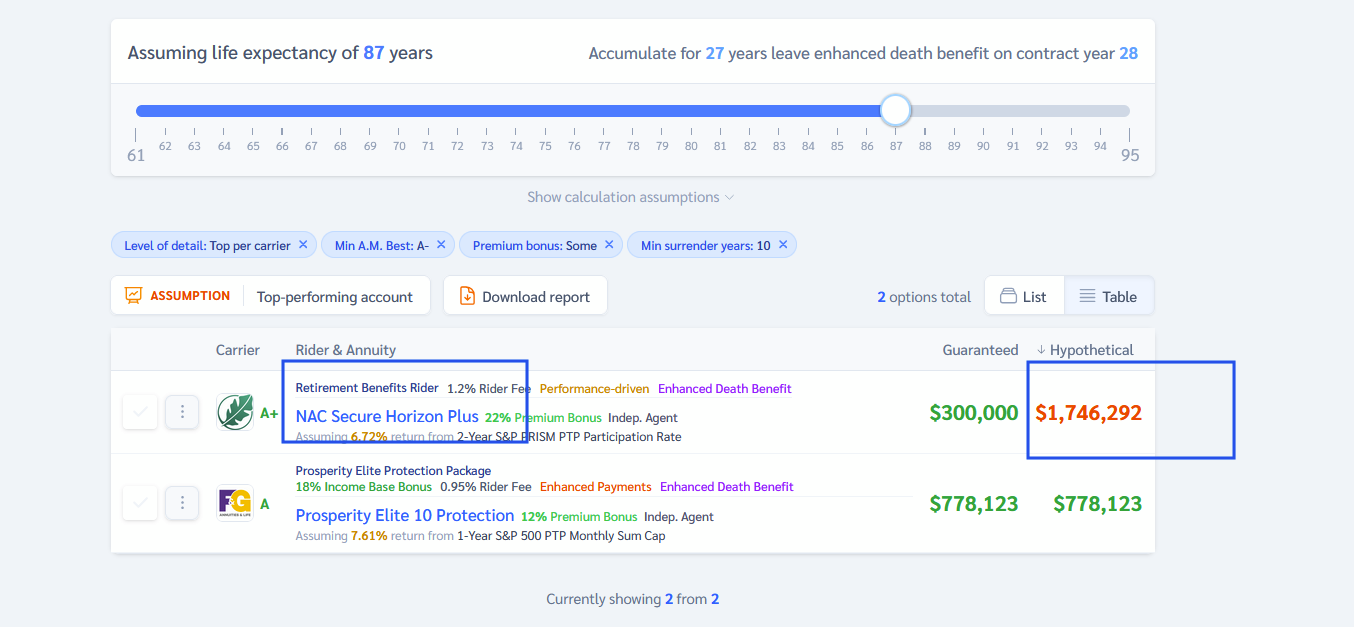Open three-dot menu for NAC Secure Horizon Plus
This screenshot has width=1354, height=627.
click(x=182, y=411)
